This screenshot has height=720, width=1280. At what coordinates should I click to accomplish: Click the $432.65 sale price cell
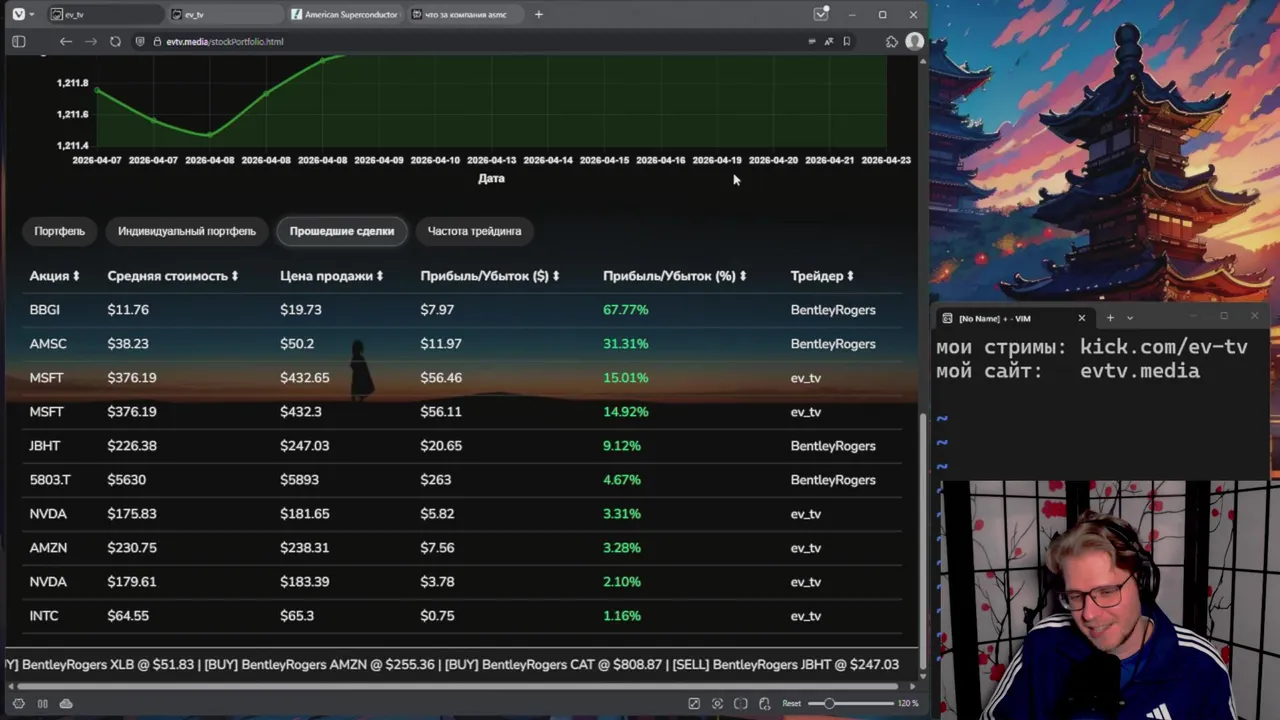(x=305, y=378)
